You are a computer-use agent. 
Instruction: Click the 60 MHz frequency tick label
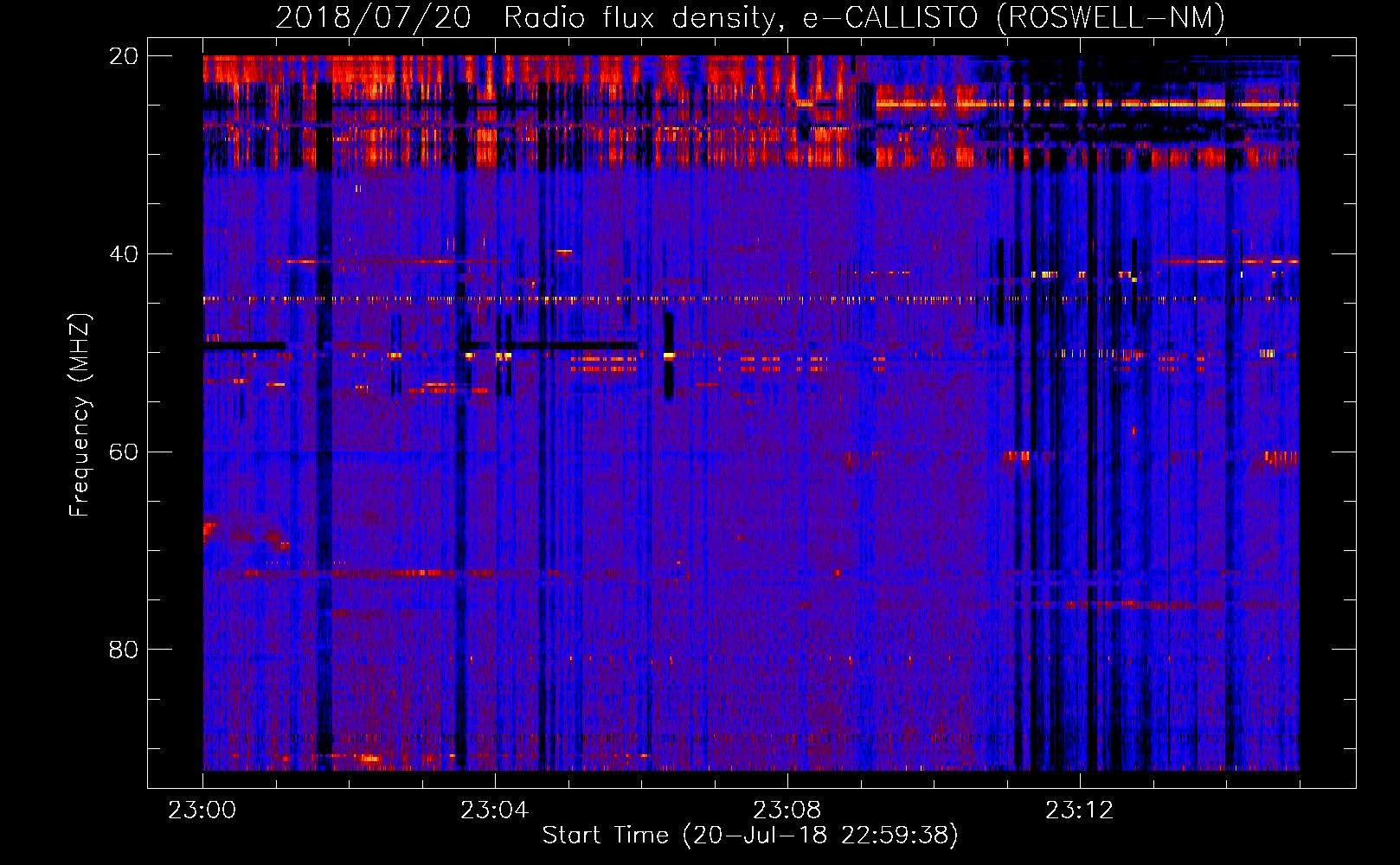(x=123, y=452)
